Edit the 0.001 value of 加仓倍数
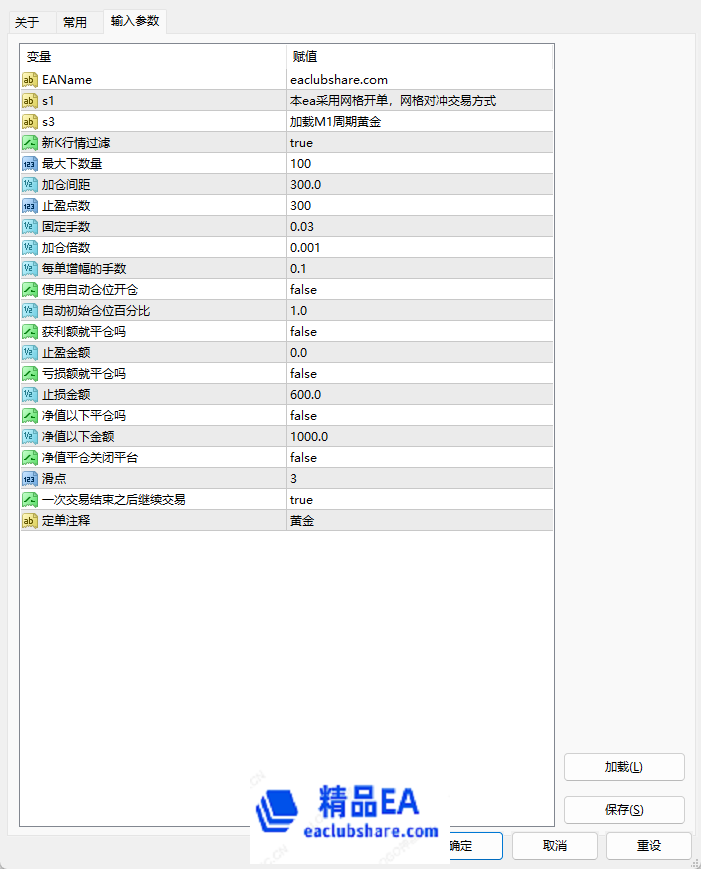The height and width of the screenshot is (869, 701). [x=419, y=248]
